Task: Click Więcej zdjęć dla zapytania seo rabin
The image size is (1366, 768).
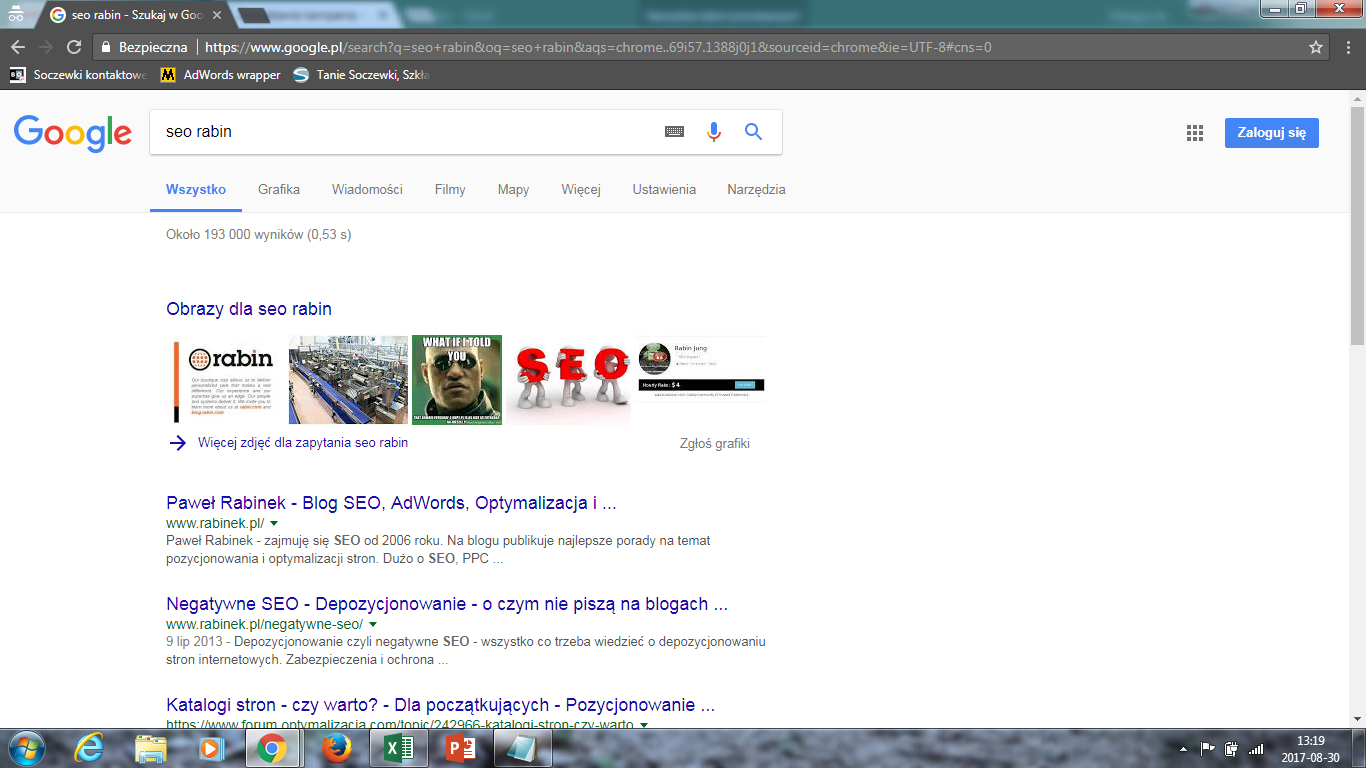Action: pyautogui.click(x=303, y=442)
